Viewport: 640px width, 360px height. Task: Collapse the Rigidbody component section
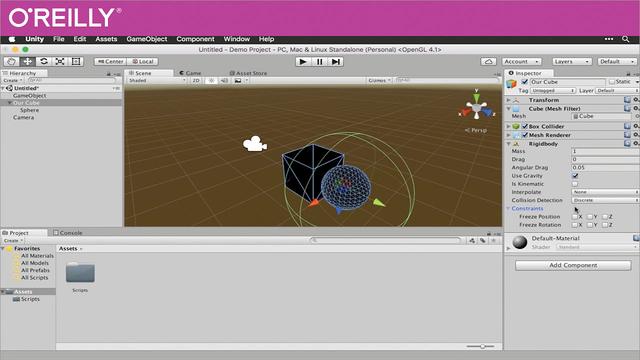[x=509, y=144]
